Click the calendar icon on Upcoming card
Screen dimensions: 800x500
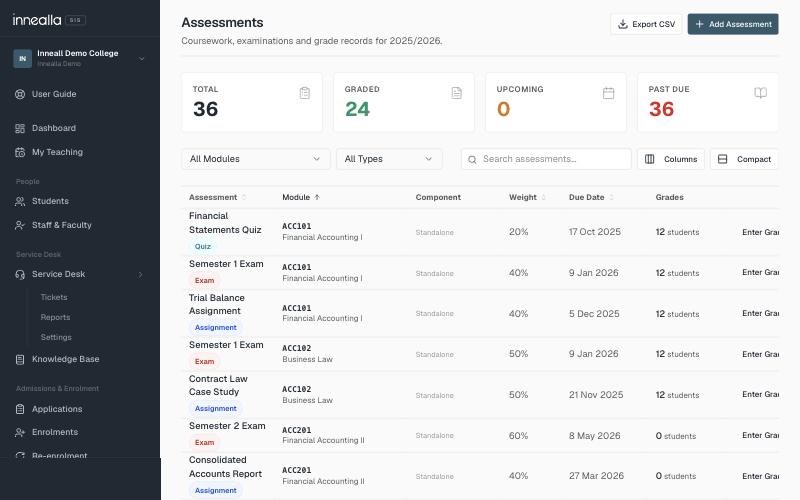click(608, 93)
